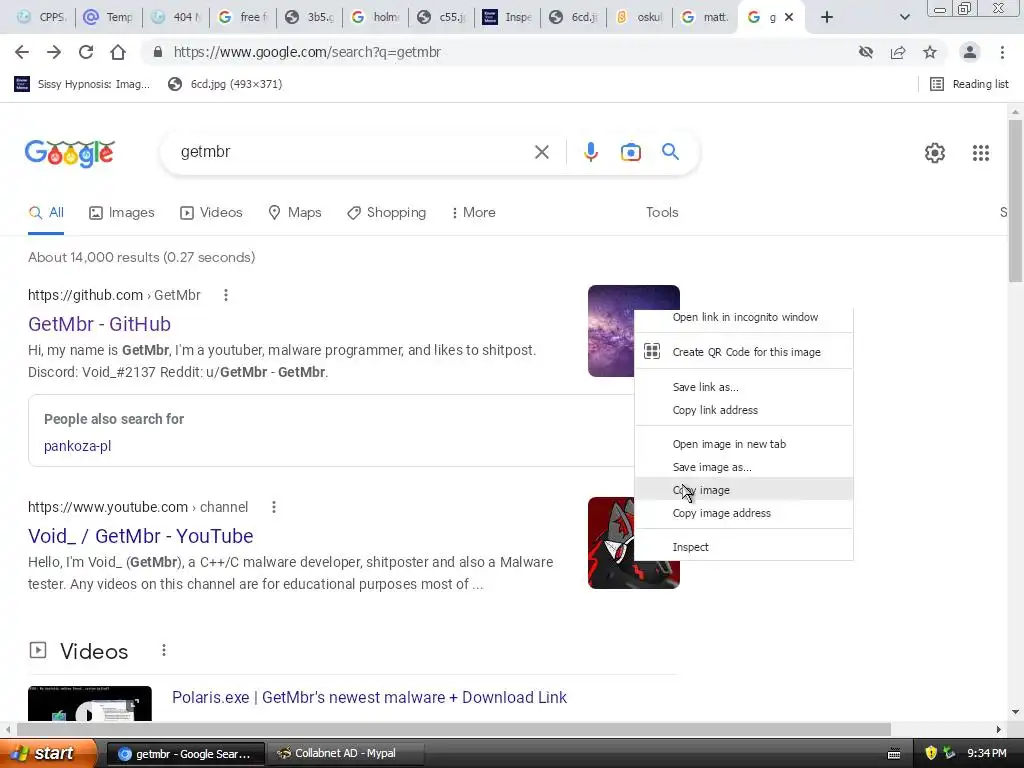Screen dimensions: 1024x768
Task: Clear the search box with X
Action: tap(541, 152)
